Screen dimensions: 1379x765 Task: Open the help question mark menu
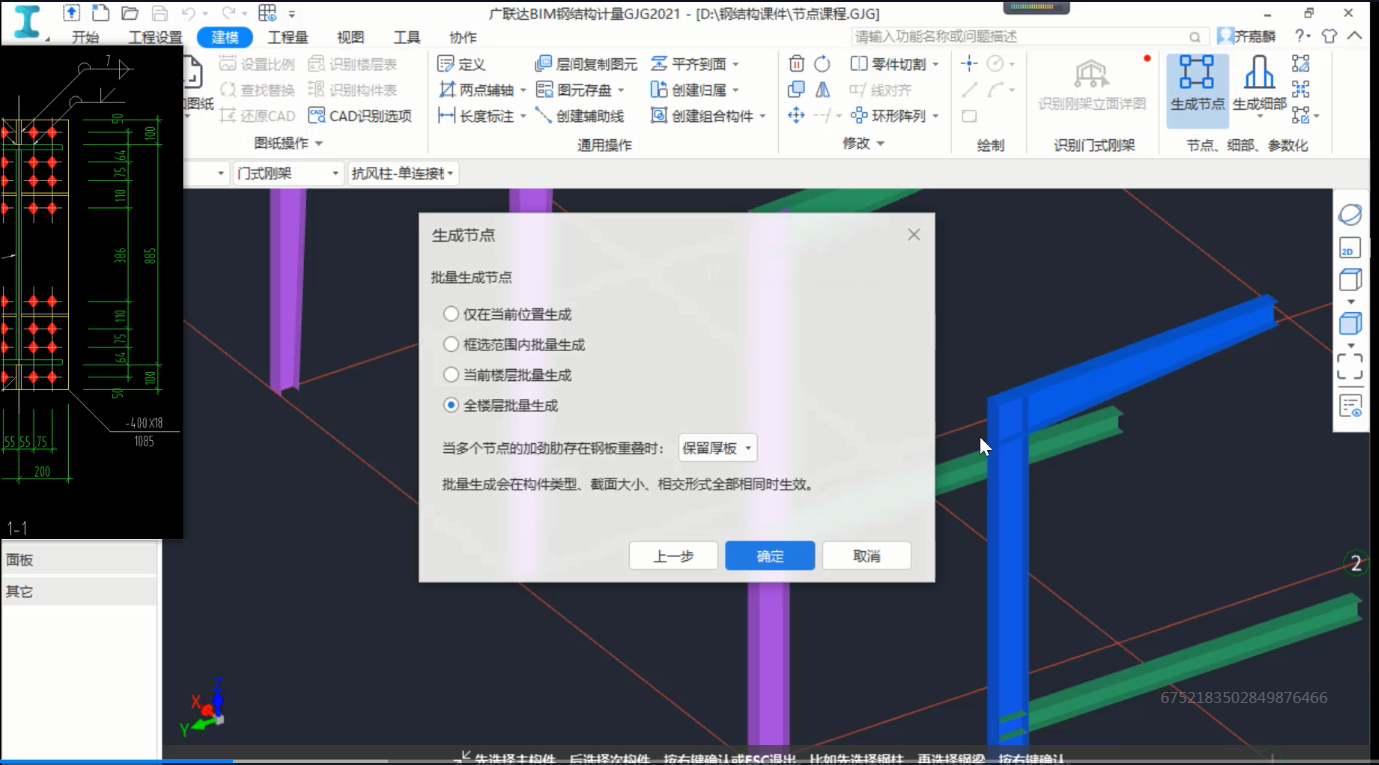[1301, 36]
